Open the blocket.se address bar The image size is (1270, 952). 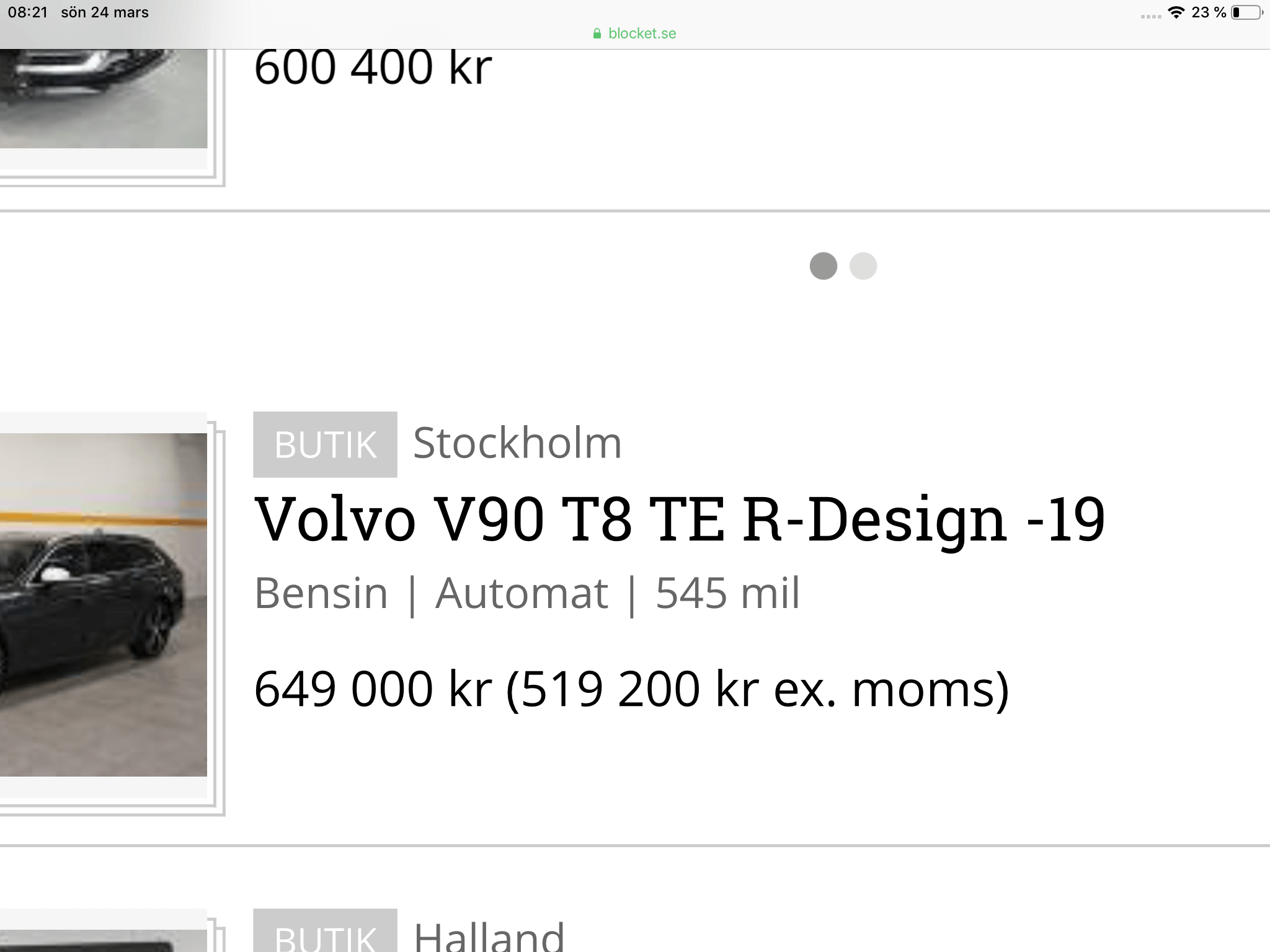coord(635,33)
